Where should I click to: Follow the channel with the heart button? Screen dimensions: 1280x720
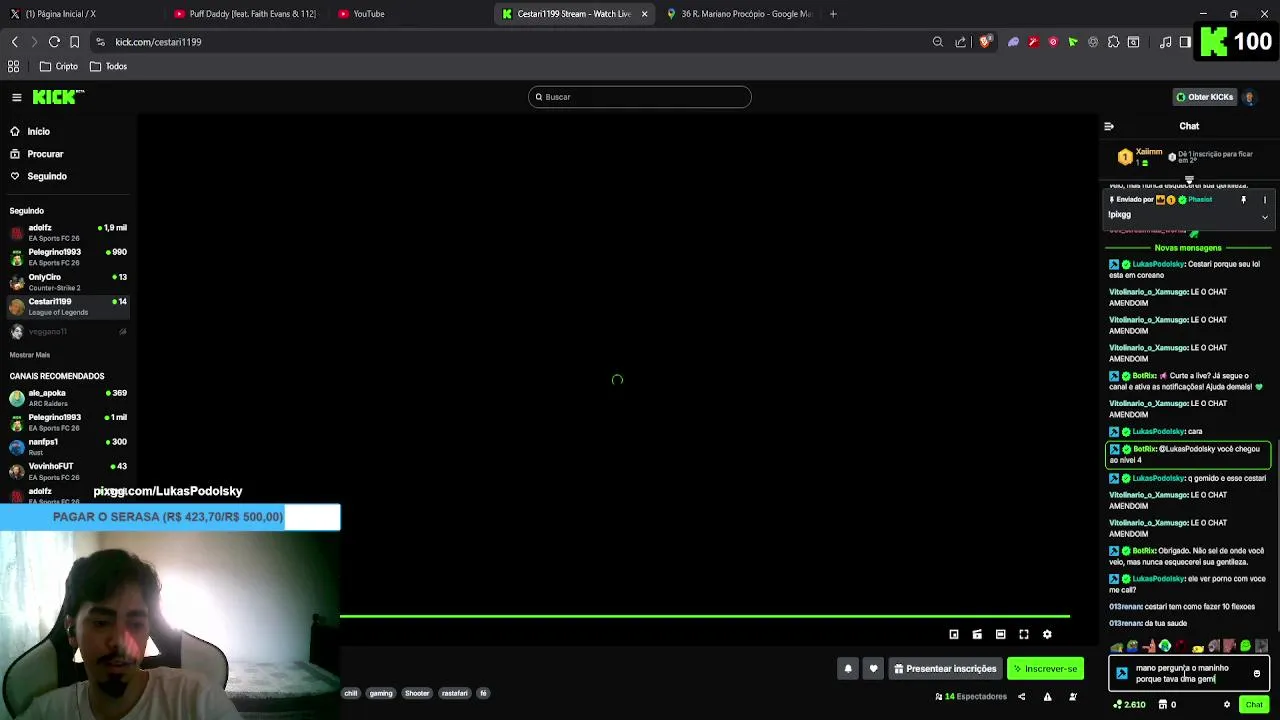pos(873,669)
